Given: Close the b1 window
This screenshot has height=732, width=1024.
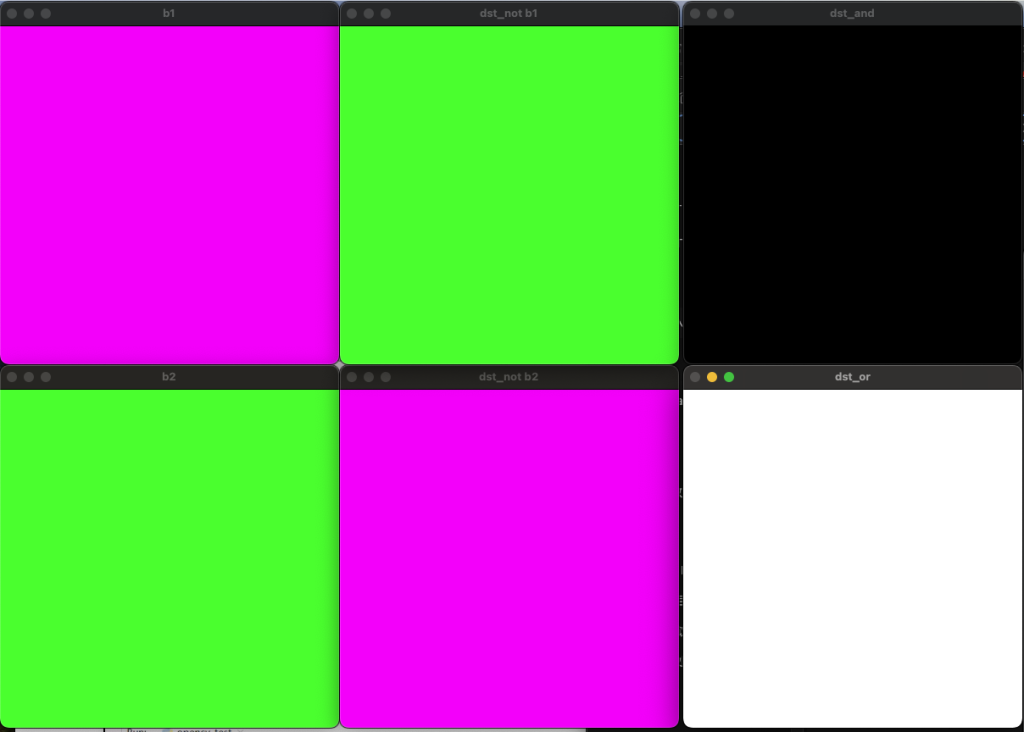Looking at the screenshot, I should tap(12, 14).
